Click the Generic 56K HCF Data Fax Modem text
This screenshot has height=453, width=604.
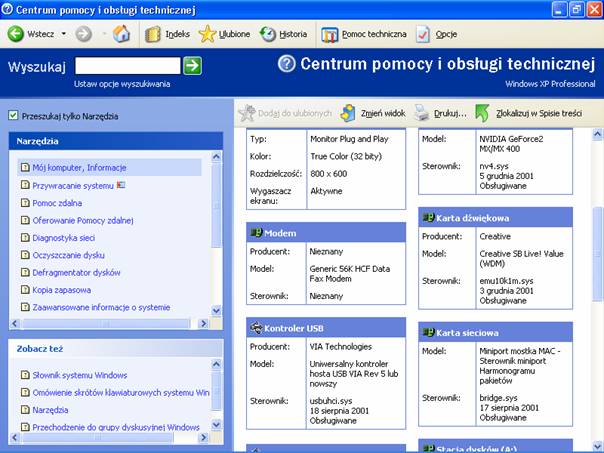350,273
